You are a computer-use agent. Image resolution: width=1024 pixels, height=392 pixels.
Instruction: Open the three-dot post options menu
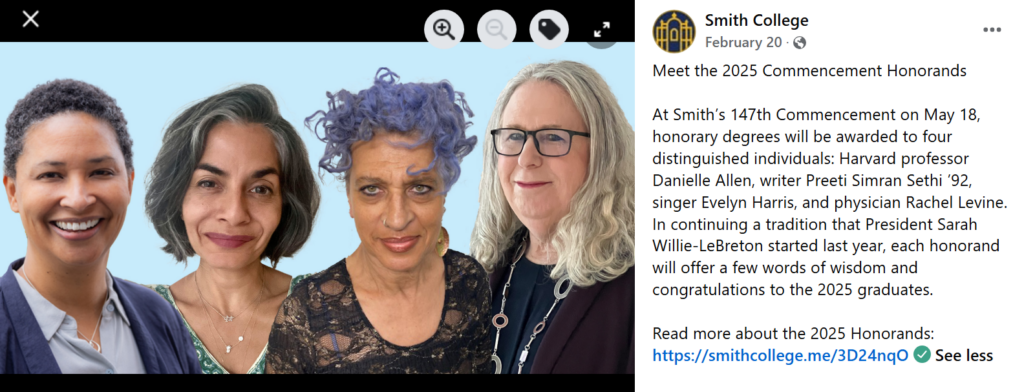point(991,30)
